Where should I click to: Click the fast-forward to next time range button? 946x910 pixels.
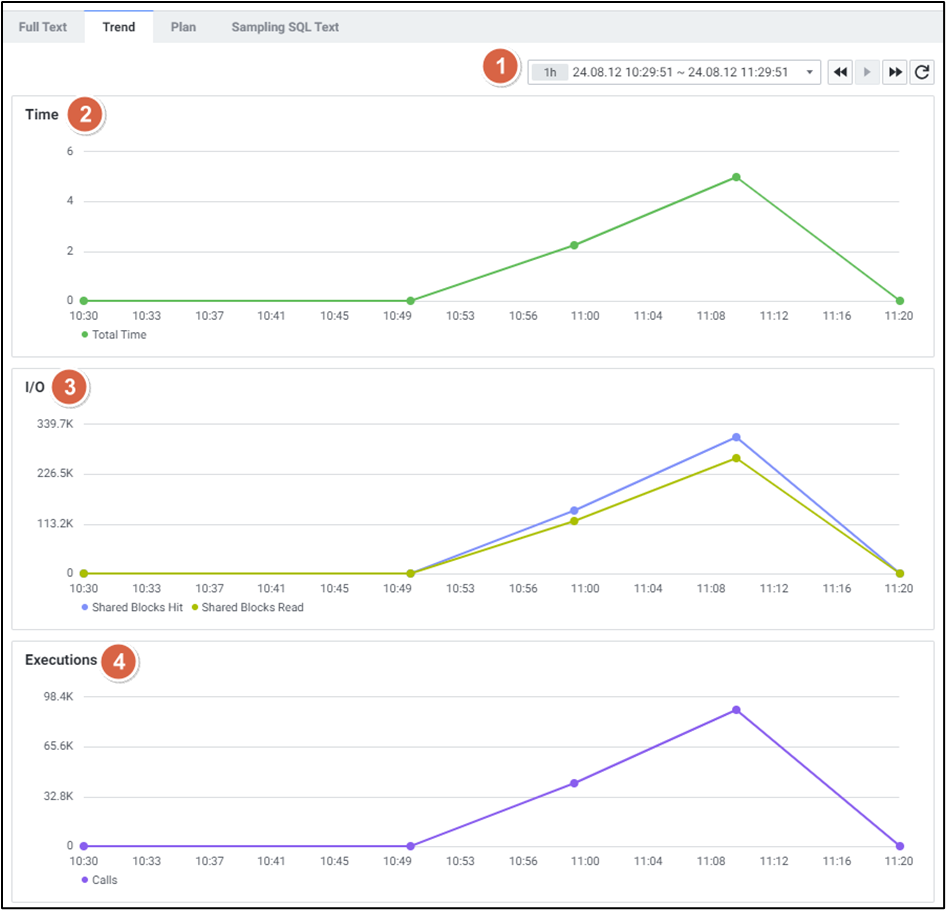[x=894, y=73]
